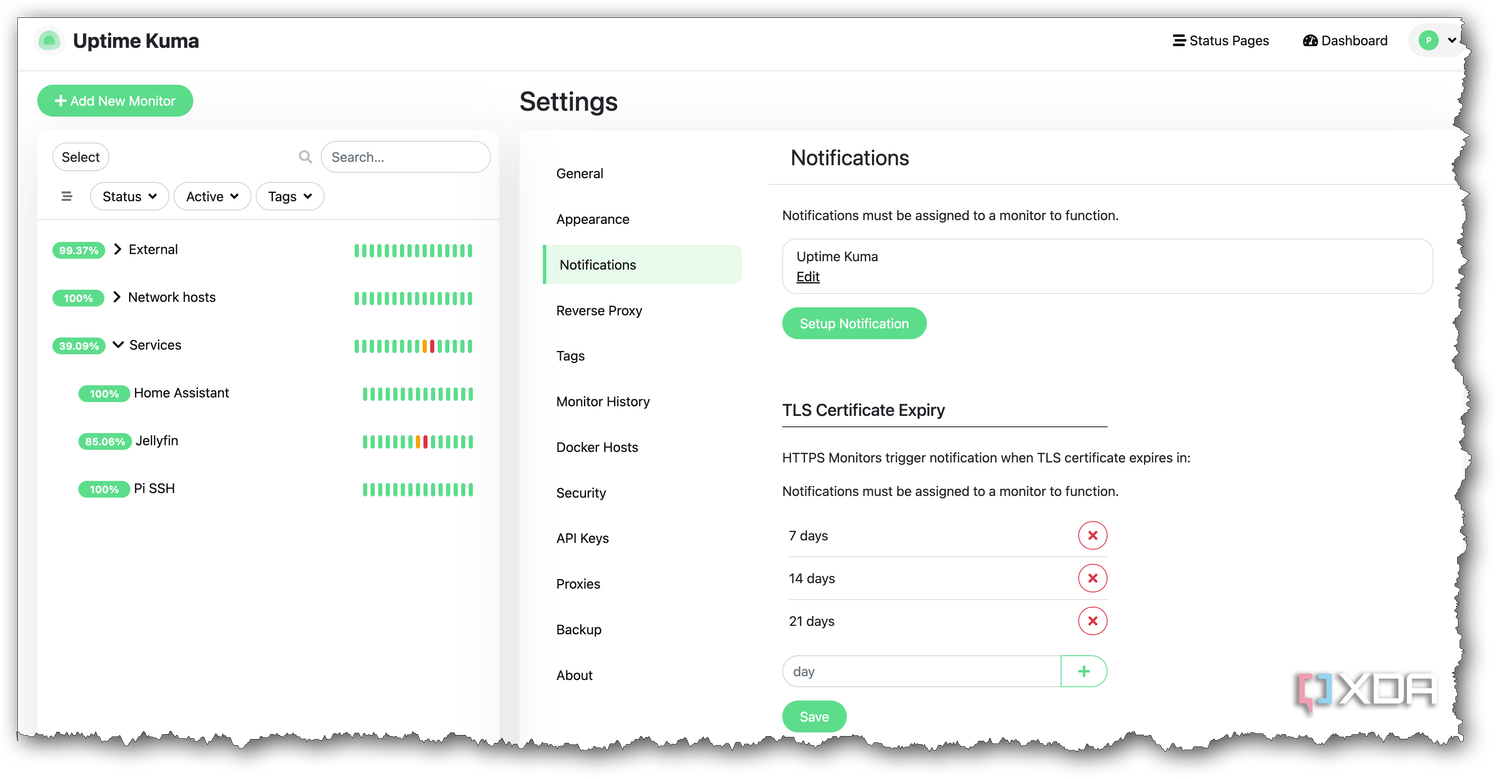Click the Jellyfin heartbeat bar

pos(418,442)
